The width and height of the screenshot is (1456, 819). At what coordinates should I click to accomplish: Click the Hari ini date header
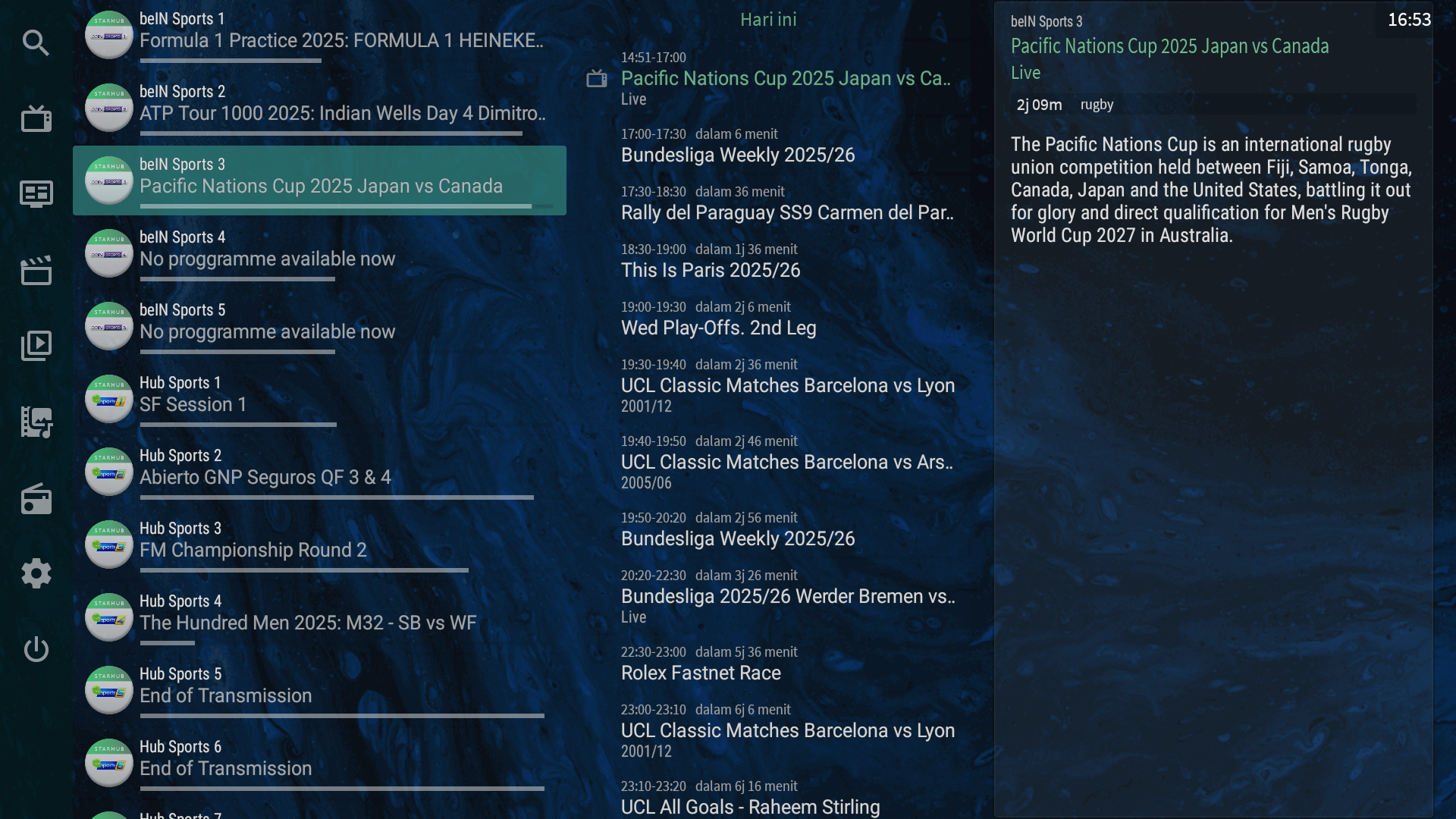[x=768, y=20]
